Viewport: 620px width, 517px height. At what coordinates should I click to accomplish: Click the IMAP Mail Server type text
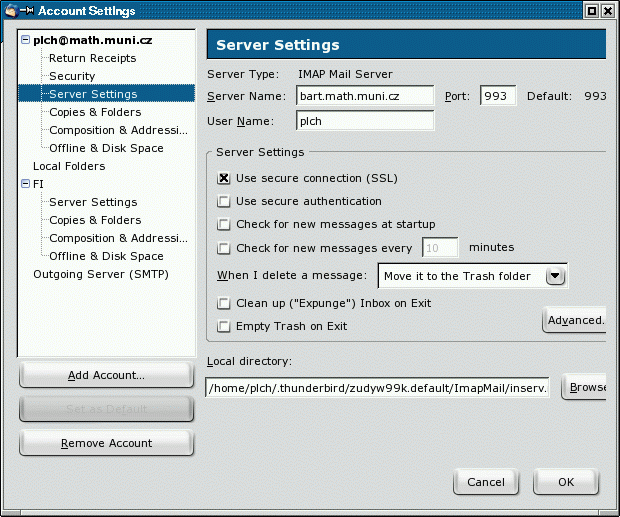point(345,74)
